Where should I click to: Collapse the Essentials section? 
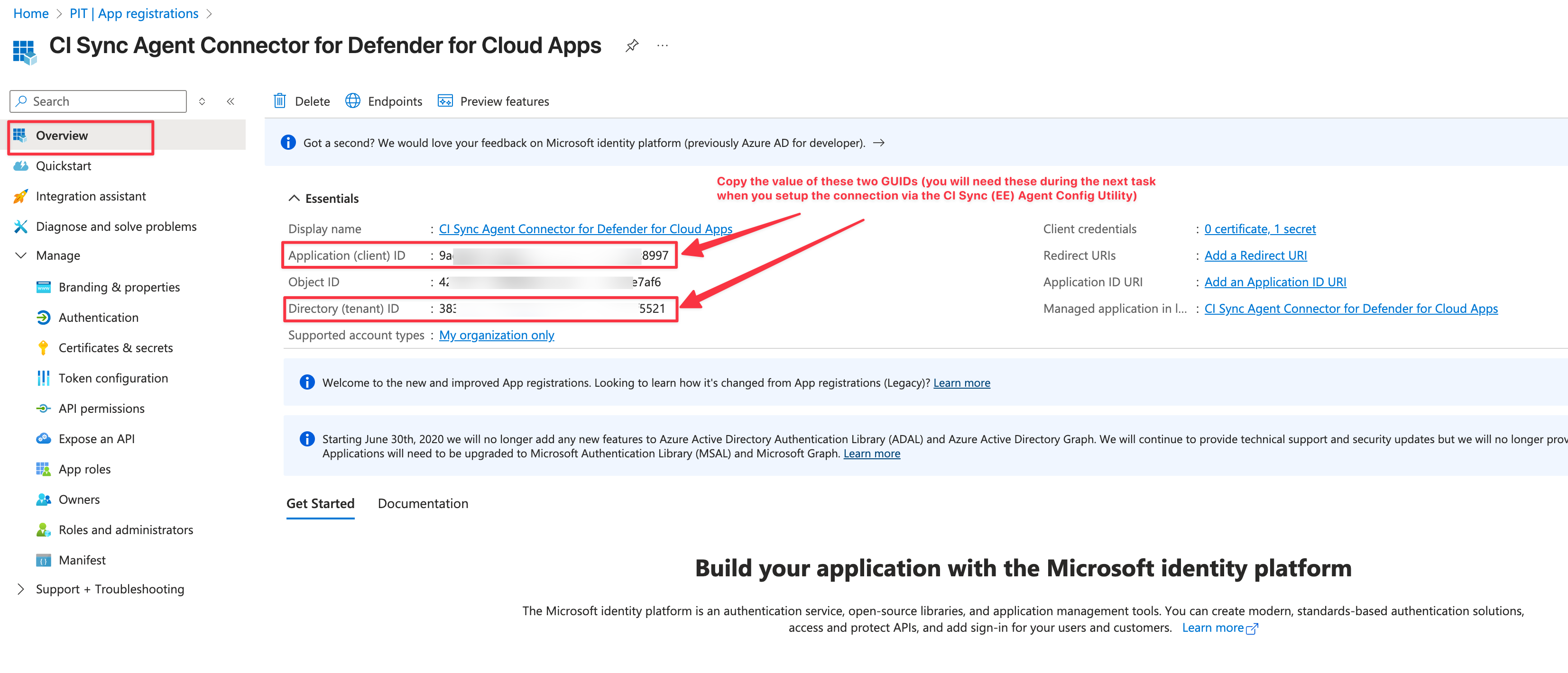pyautogui.click(x=294, y=199)
